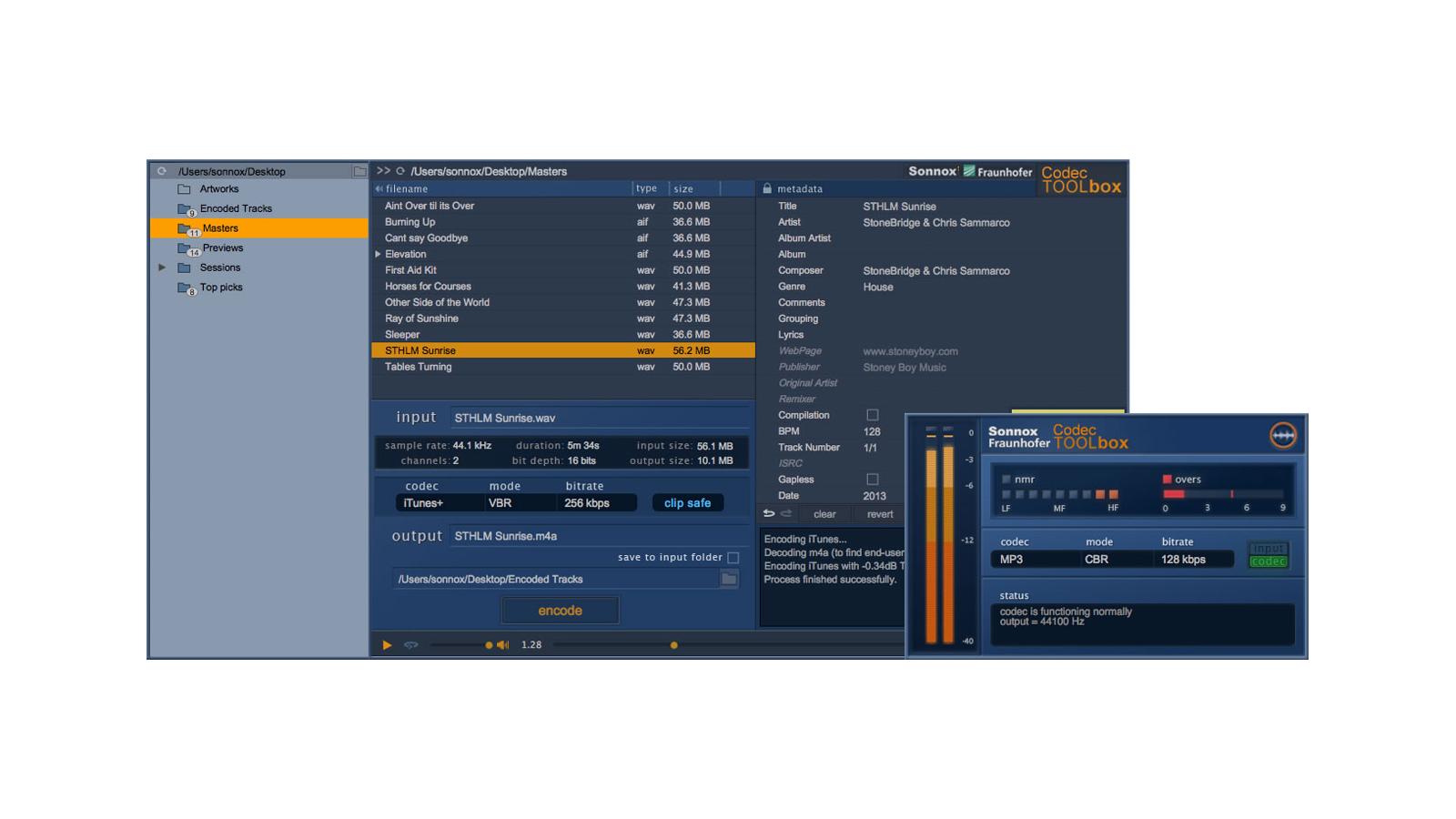Select the 'Cant say Goodbye' file row
This screenshot has width=1456, height=819.
(563, 238)
